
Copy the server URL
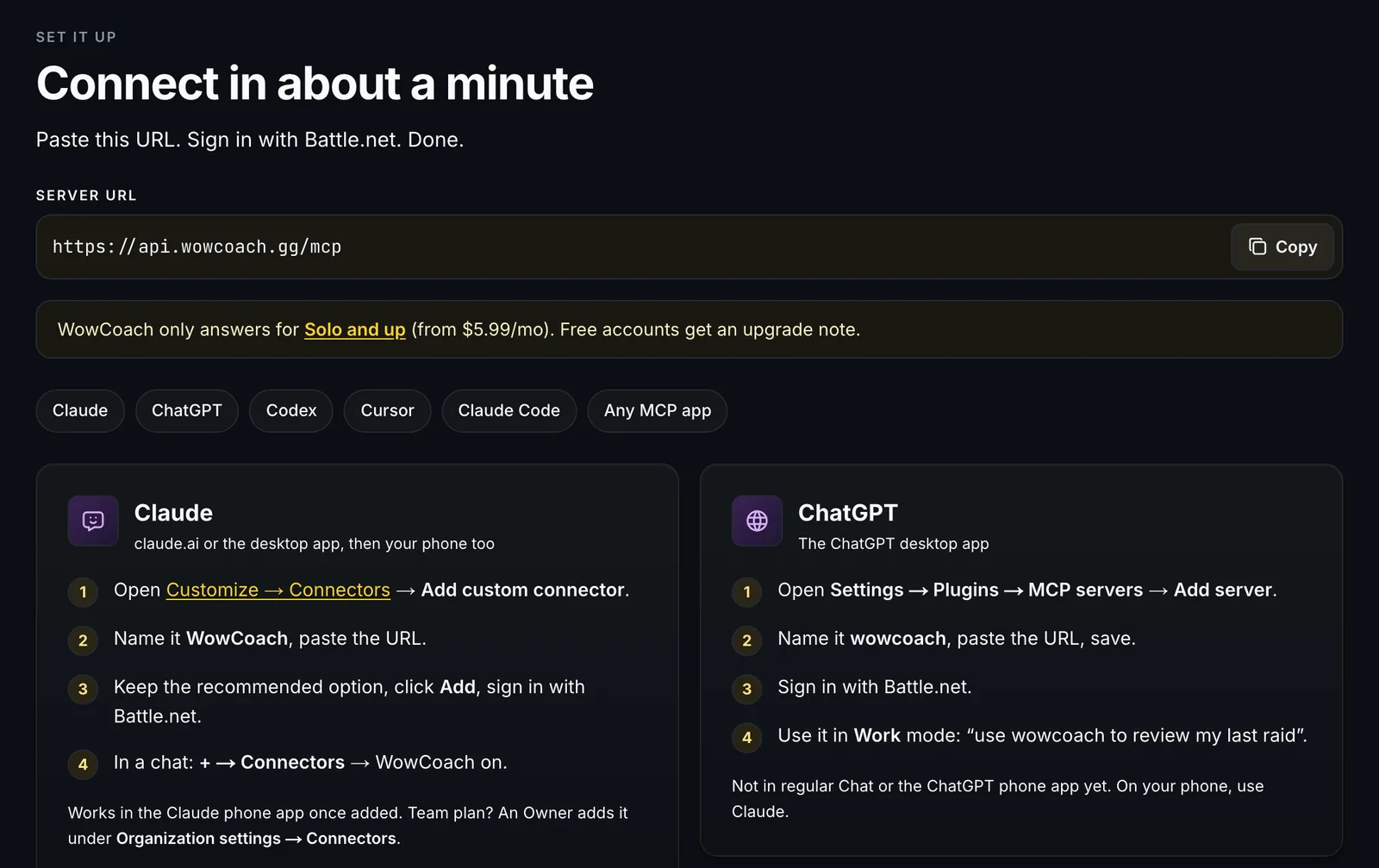coord(1282,247)
